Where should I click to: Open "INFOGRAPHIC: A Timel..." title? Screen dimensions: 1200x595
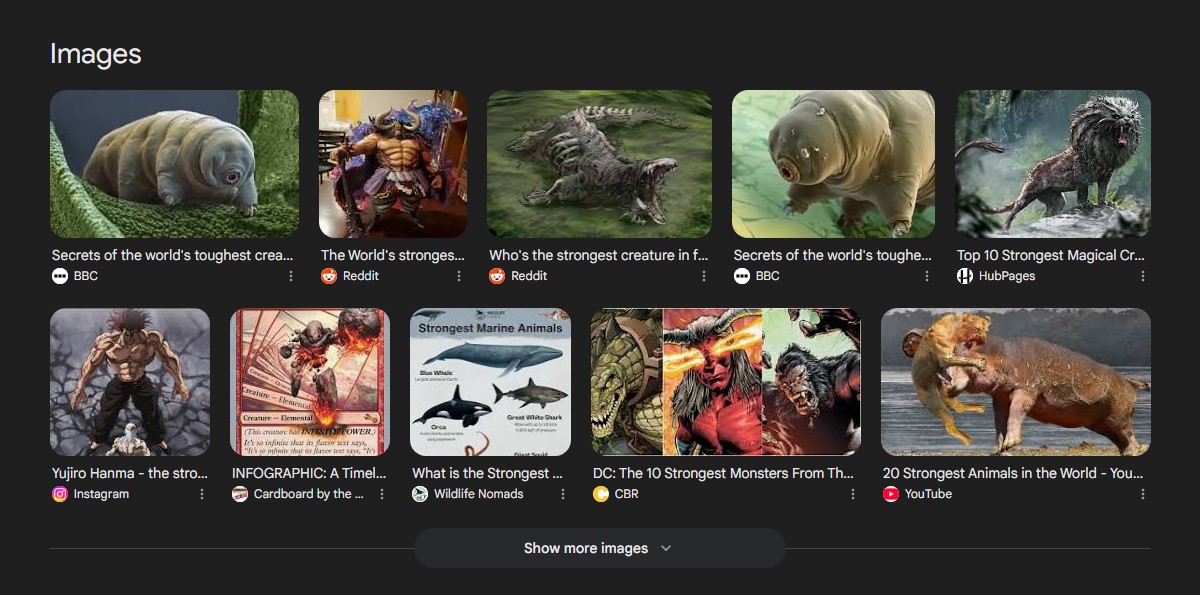(309, 473)
